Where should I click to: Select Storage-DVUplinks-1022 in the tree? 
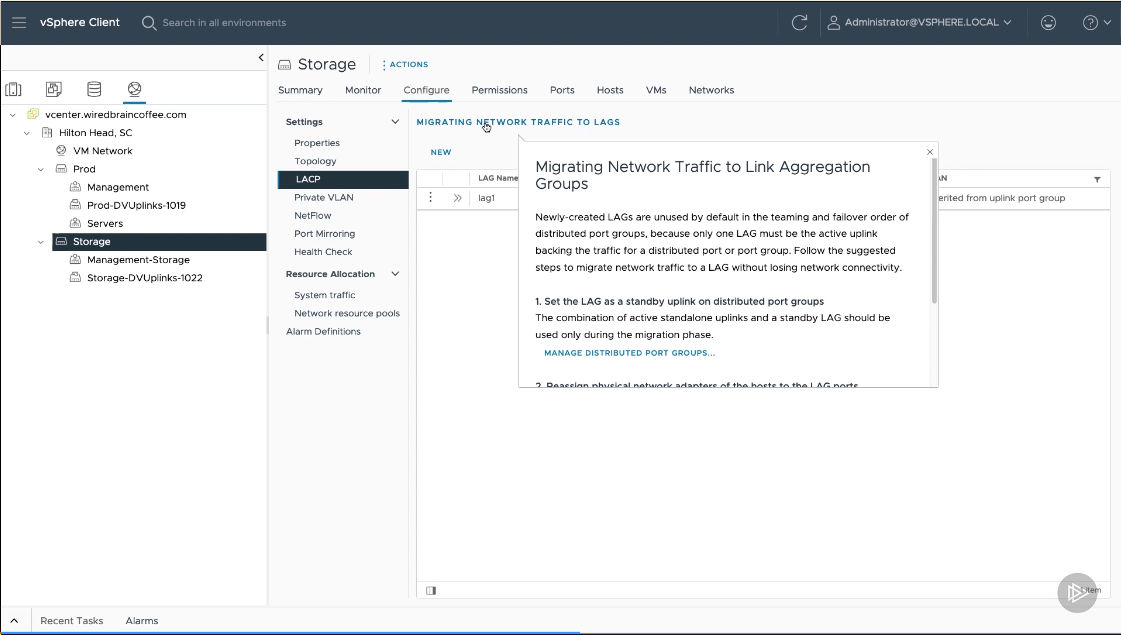click(144, 278)
